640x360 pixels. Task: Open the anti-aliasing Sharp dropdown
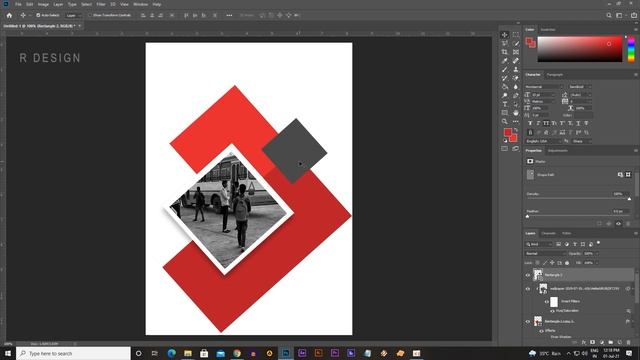click(x=581, y=141)
